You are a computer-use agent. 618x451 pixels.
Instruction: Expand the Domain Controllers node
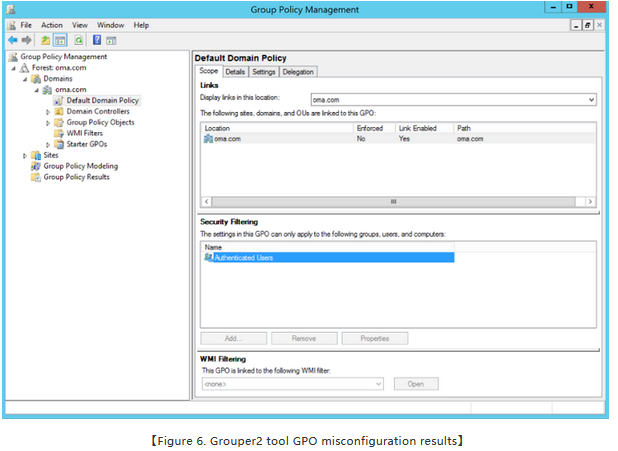[x=48, y=111]
